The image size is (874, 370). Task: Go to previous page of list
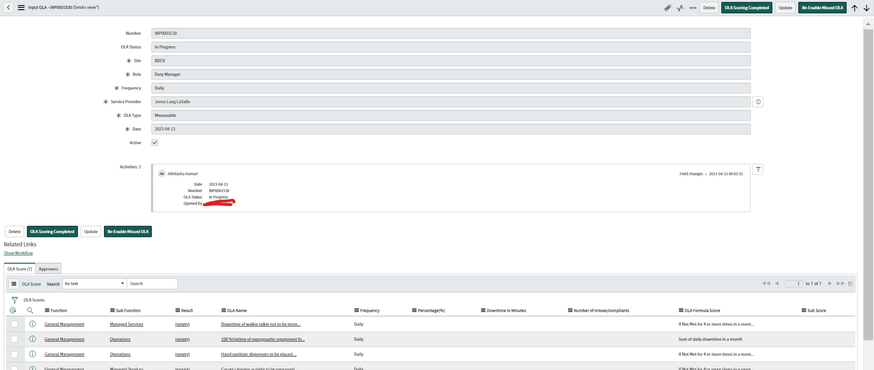pyautogui.click(x=777, y=284)
